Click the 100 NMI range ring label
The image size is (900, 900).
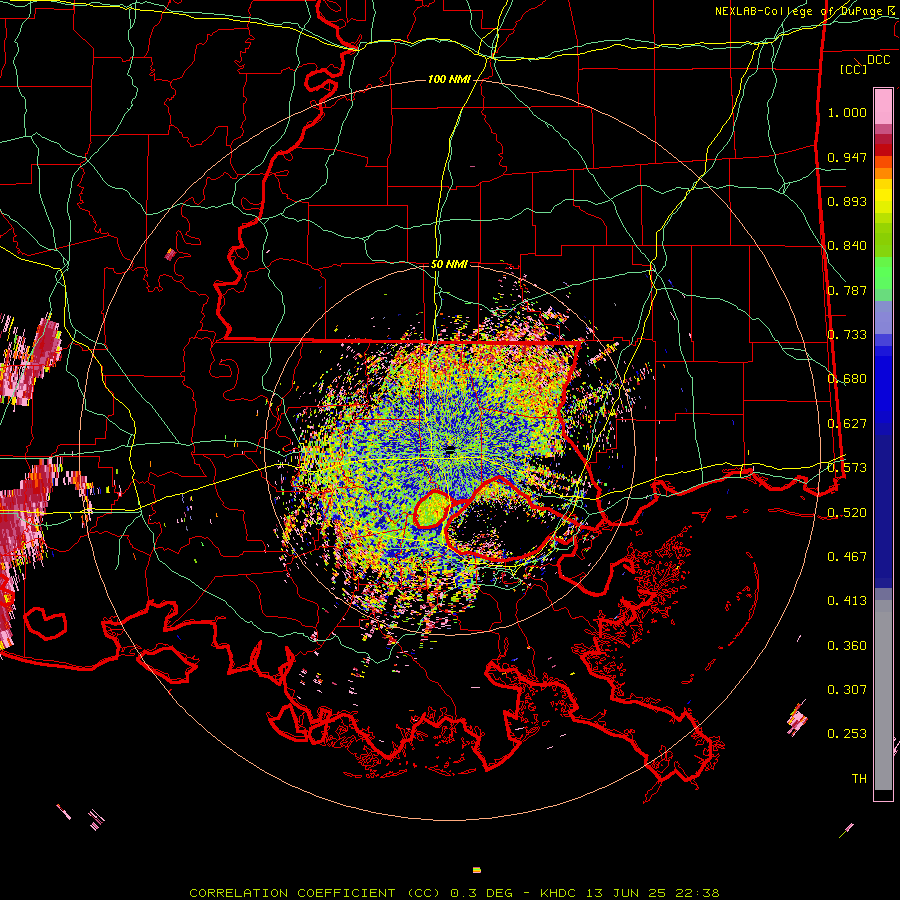[449, 79]
